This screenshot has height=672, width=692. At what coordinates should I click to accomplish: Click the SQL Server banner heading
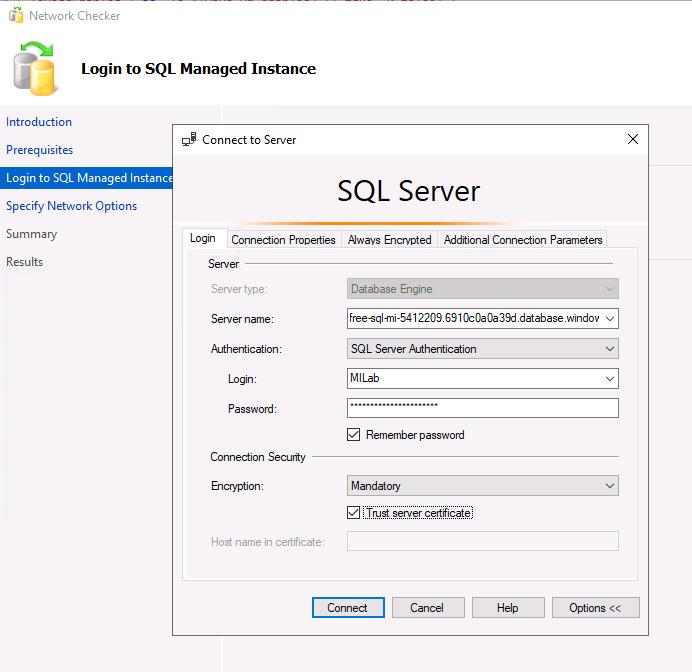tap(409, 191)
